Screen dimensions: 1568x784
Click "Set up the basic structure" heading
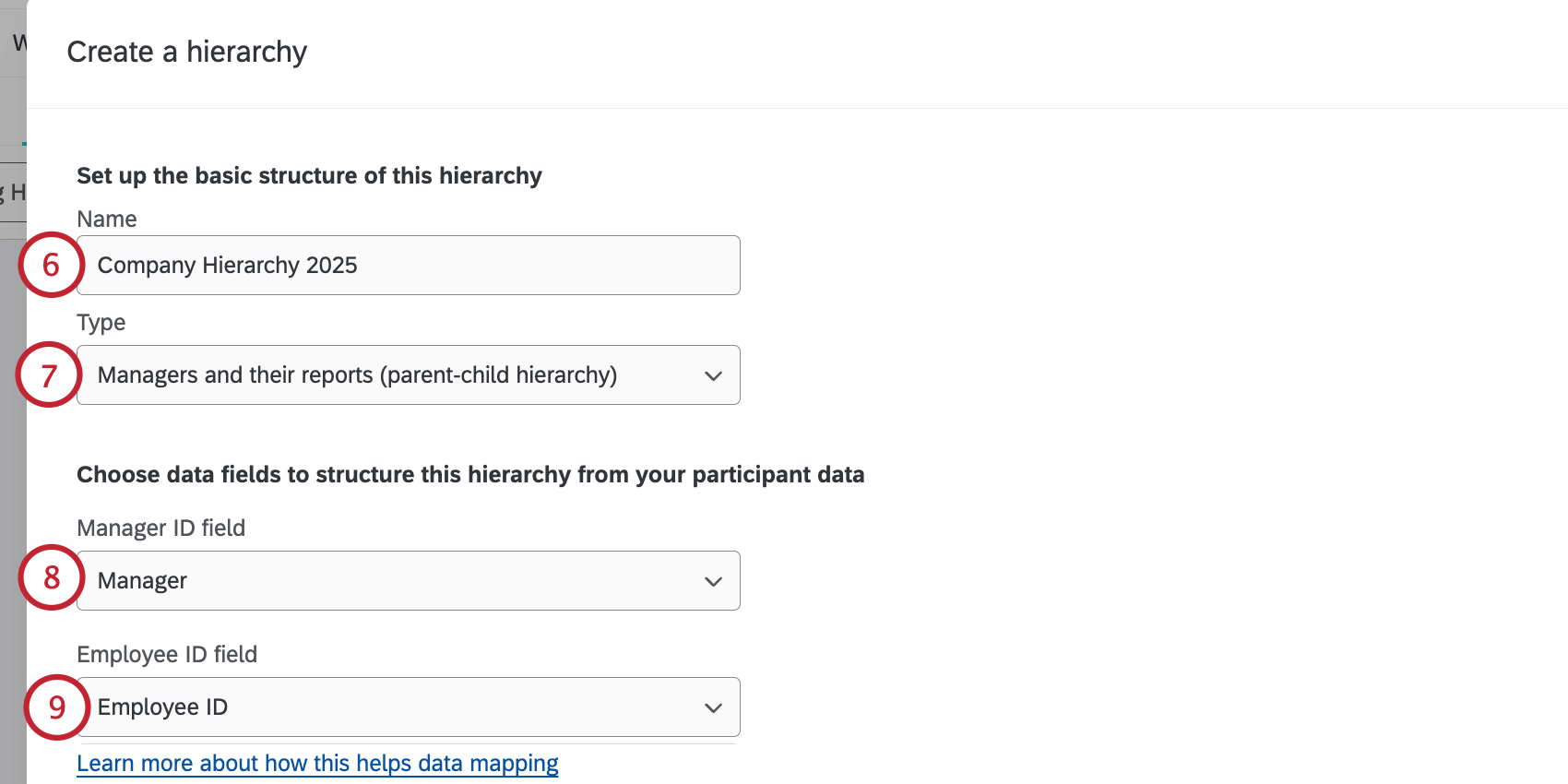tap(309, 175)
